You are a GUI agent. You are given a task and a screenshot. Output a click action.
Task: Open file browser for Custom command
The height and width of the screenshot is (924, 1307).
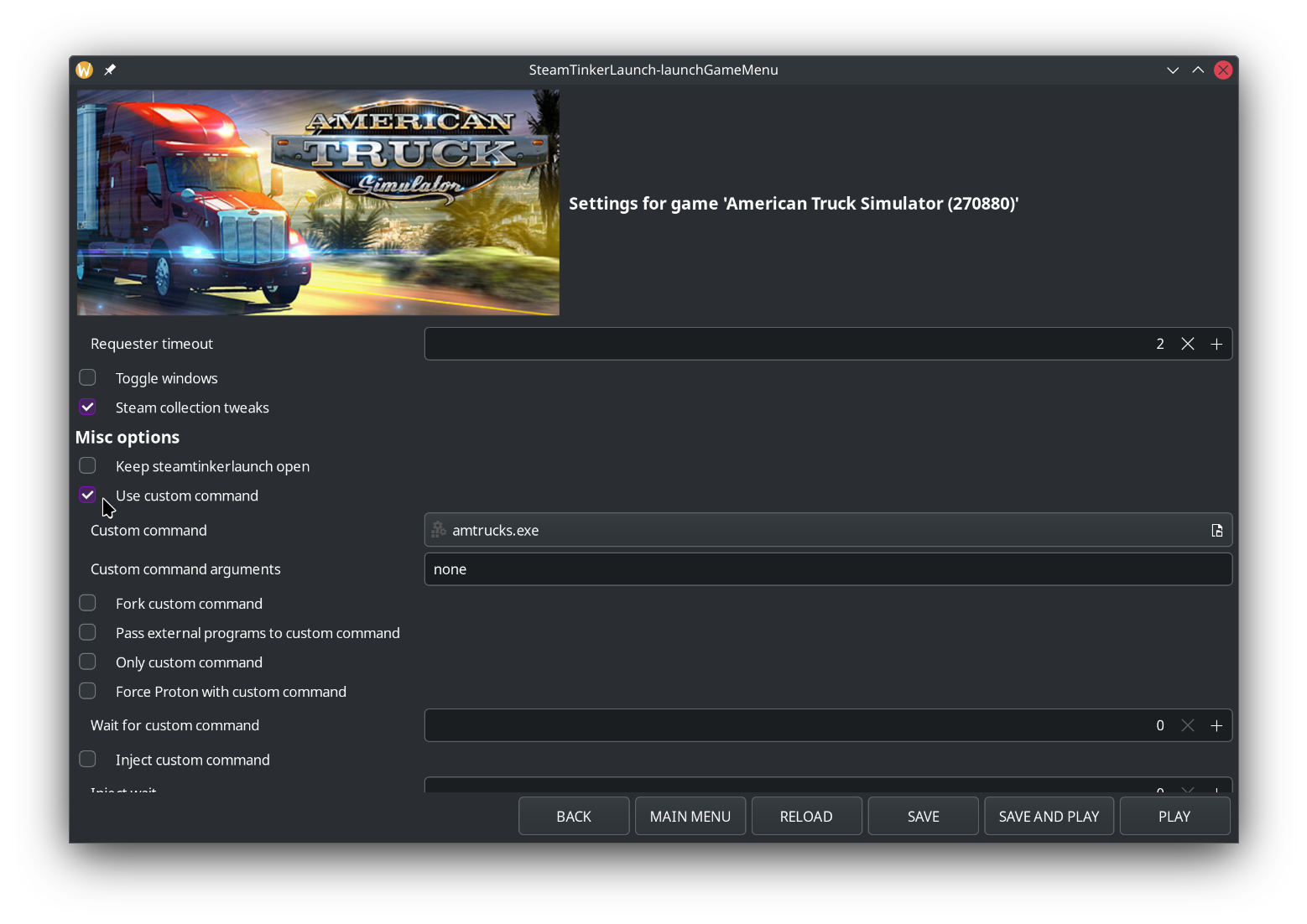coord(1216,530)
